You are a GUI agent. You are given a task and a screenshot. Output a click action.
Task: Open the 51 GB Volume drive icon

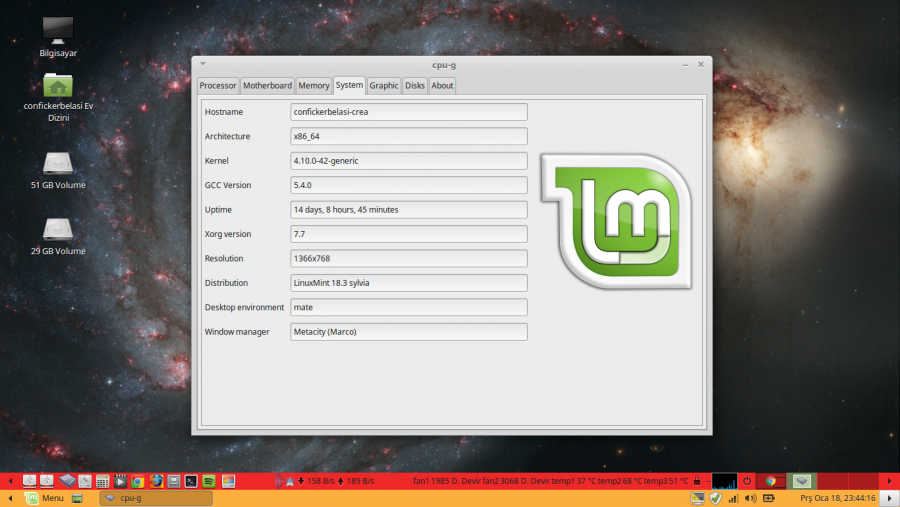pos(58,170)
